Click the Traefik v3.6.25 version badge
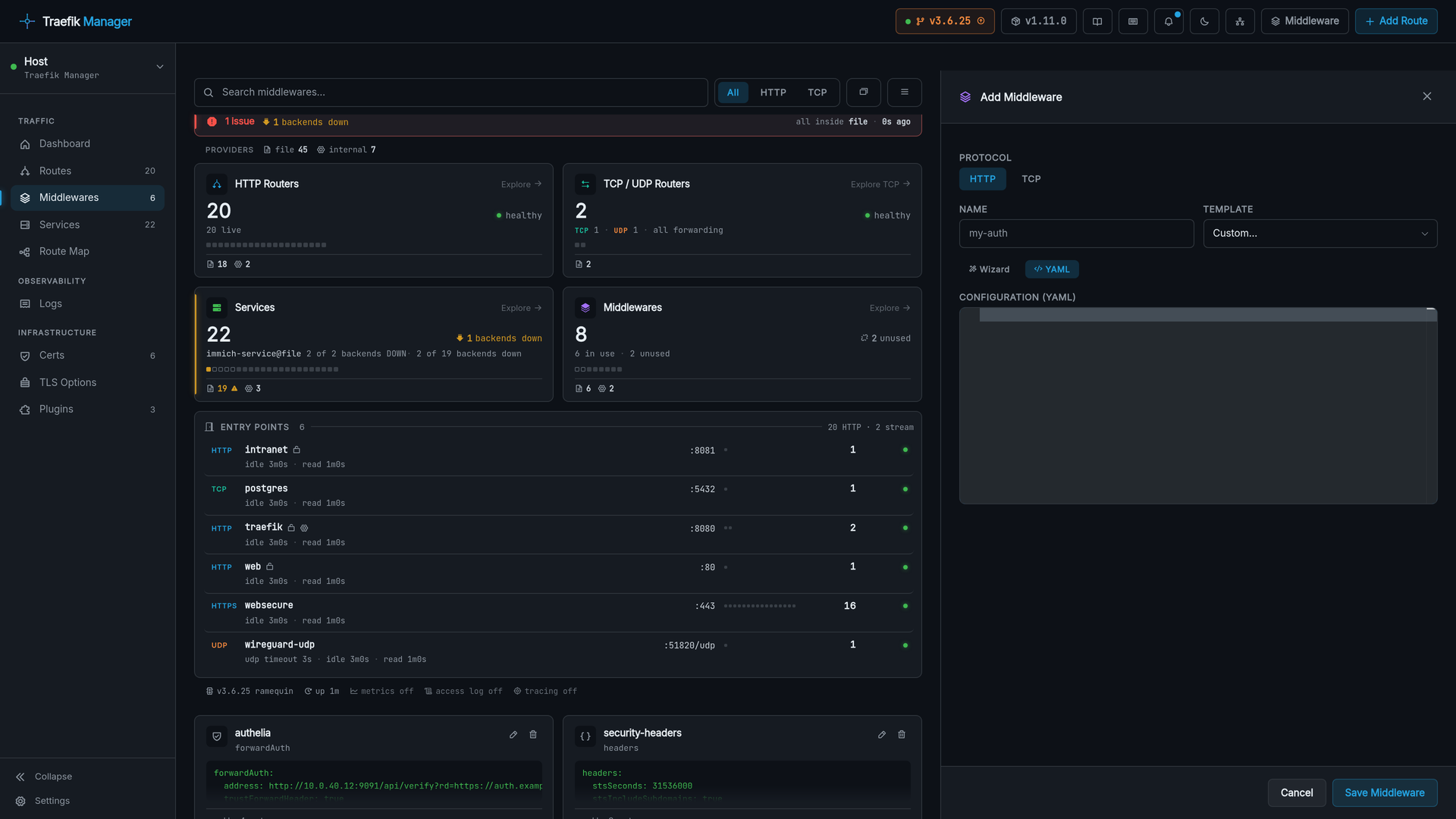The height and width of the screenshot is (819, 1456). point(945,21)
